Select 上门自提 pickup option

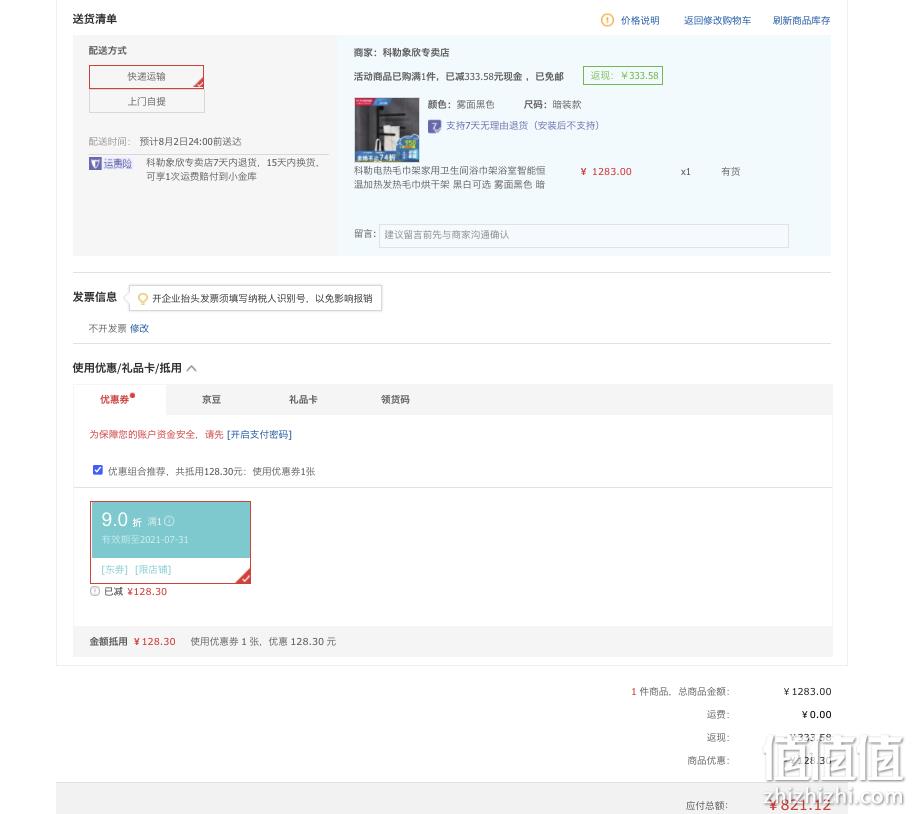147,101
